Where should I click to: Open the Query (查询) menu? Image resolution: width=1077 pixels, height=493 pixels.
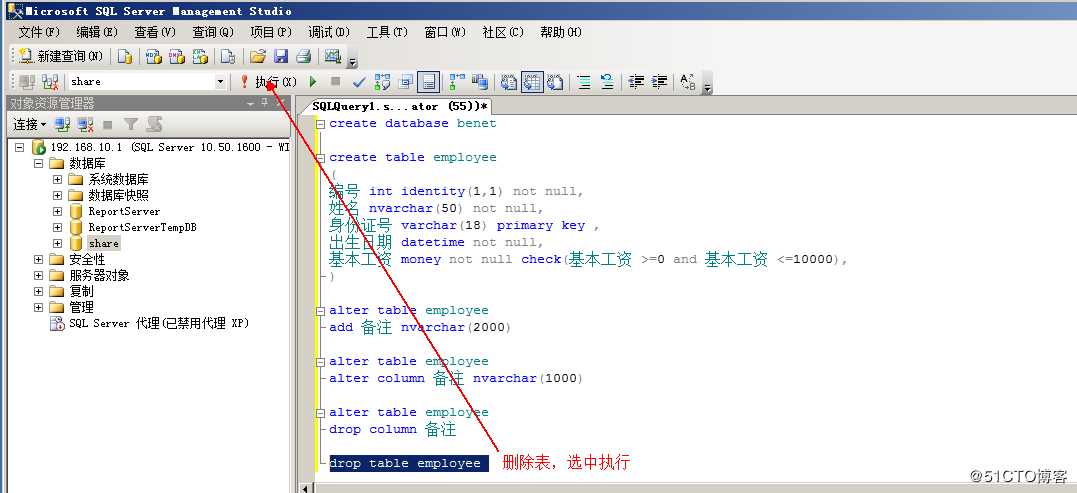pyautogui.click(x=212, y=32)
